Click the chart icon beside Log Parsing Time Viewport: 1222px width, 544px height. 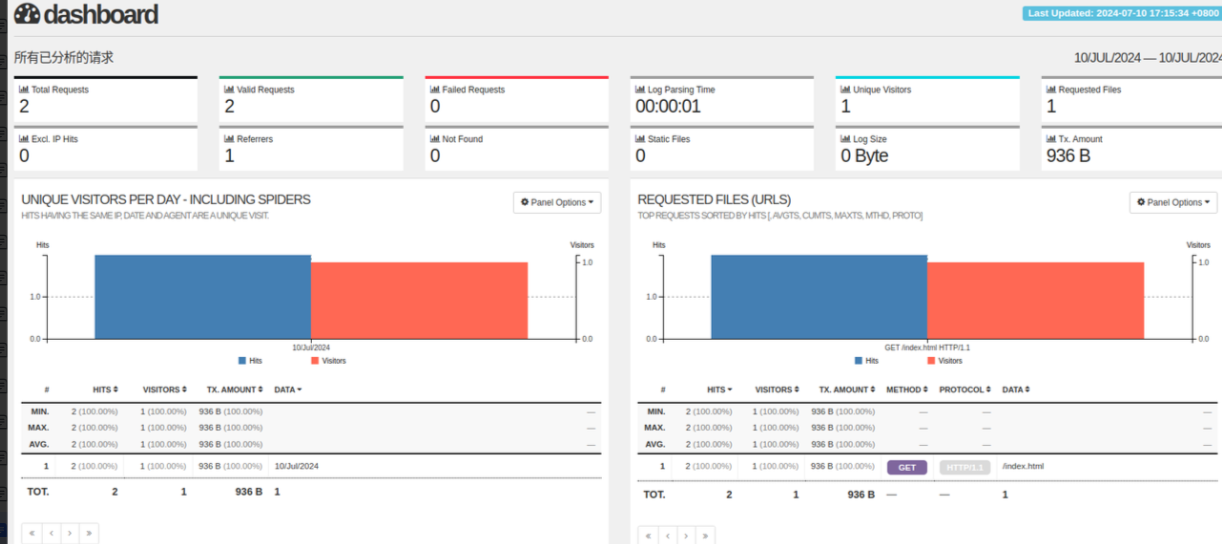coord(641,90)
